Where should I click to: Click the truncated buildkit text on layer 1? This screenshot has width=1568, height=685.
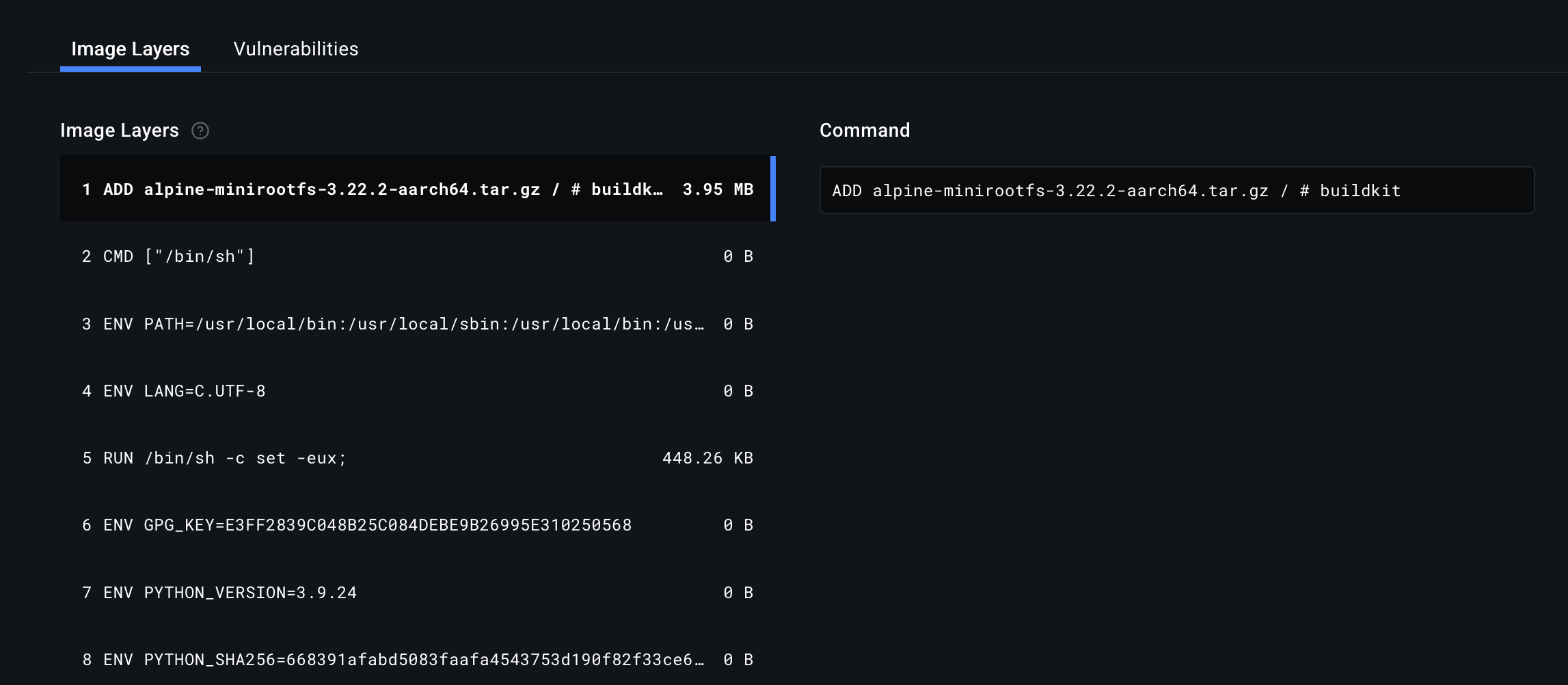click(x=627, y=189)
